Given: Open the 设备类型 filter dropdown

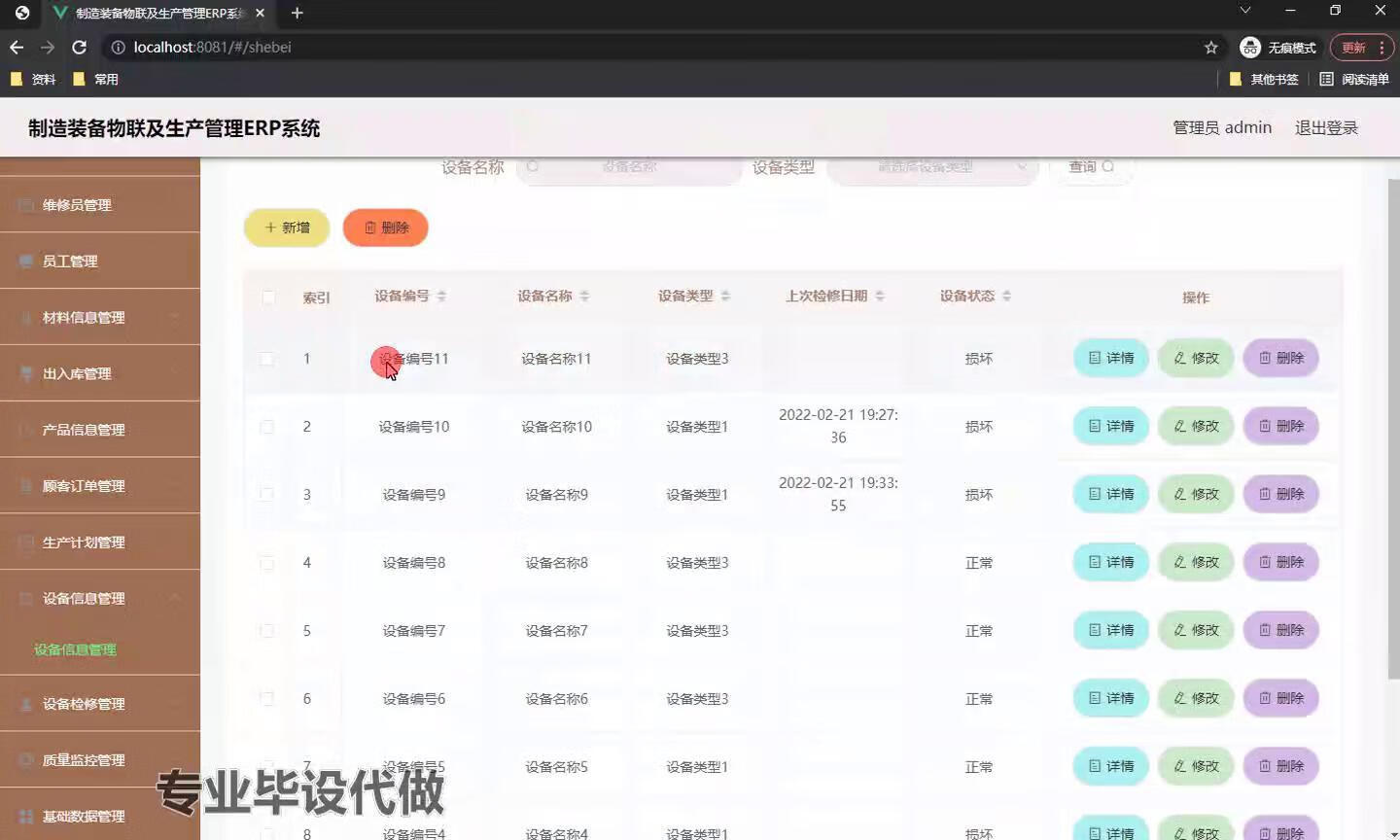Looking at the screenshot, I should click(x=932, y=167).
